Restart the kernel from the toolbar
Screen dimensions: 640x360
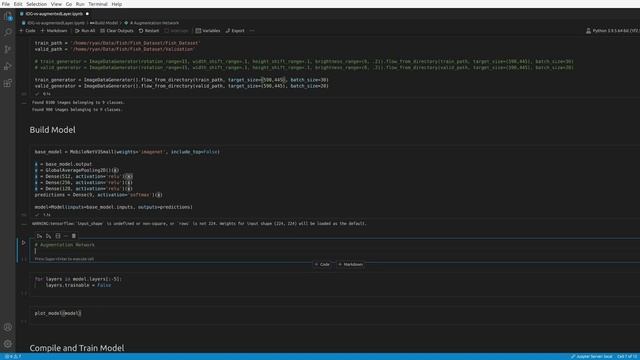click(149, 31)
